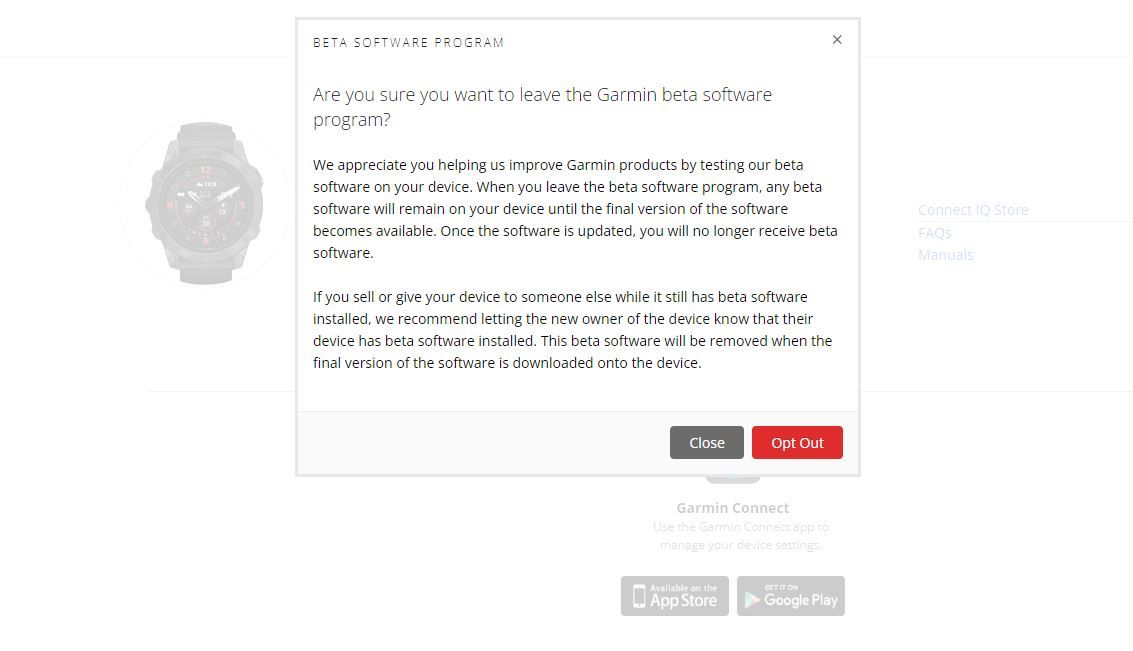
Task: Open the Connect IQ Store link
Action: [x=972, y=210]
